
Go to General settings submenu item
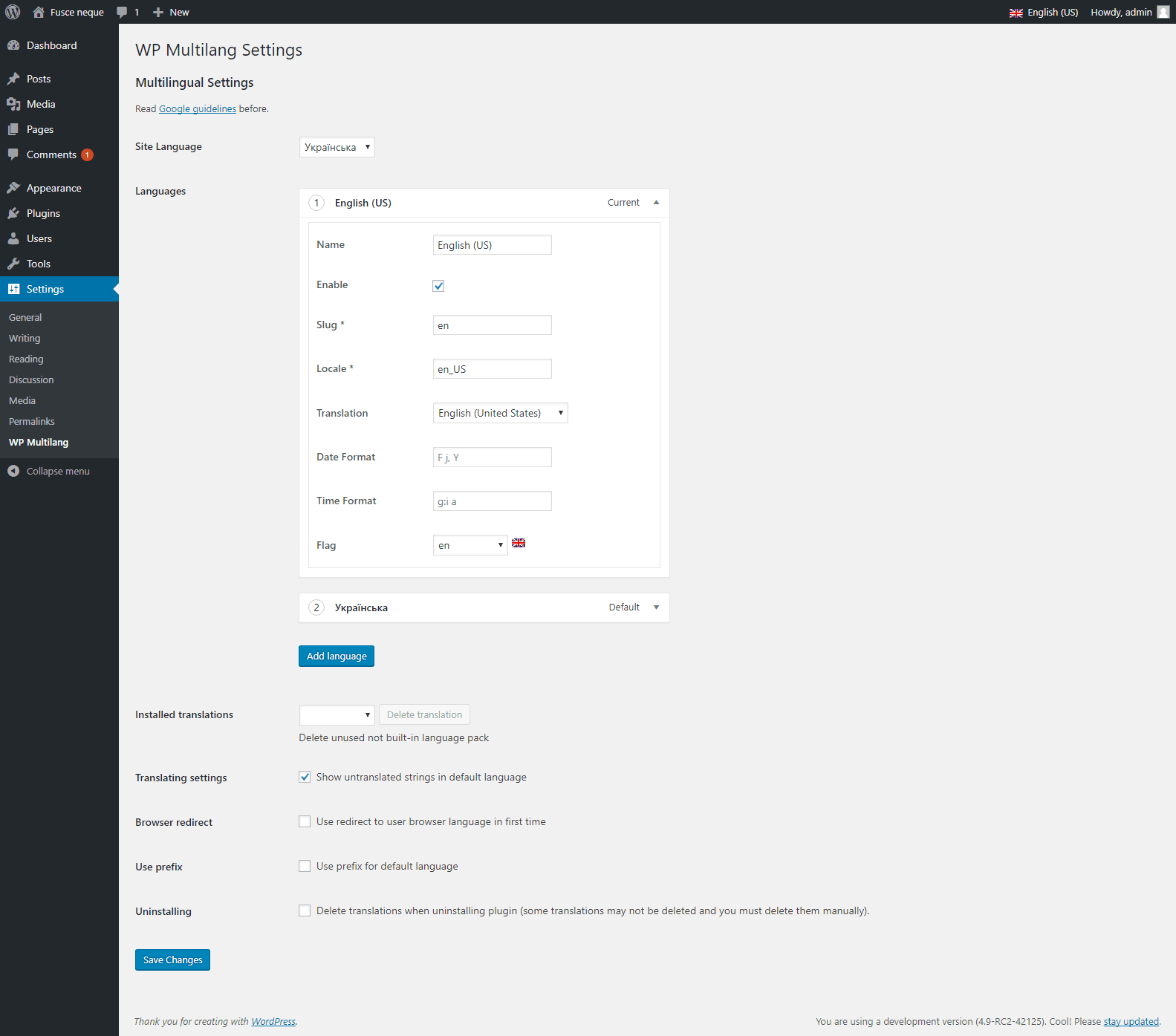tap(25, 317)
